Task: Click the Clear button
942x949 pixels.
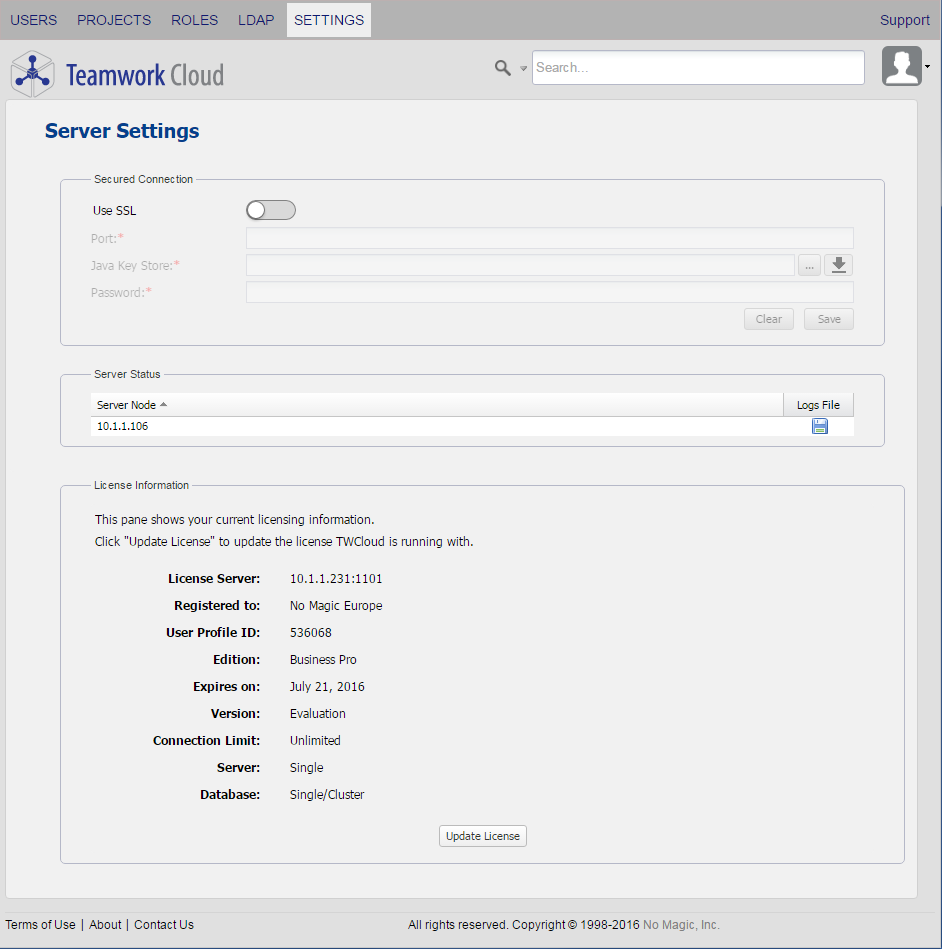Action: 768,319
